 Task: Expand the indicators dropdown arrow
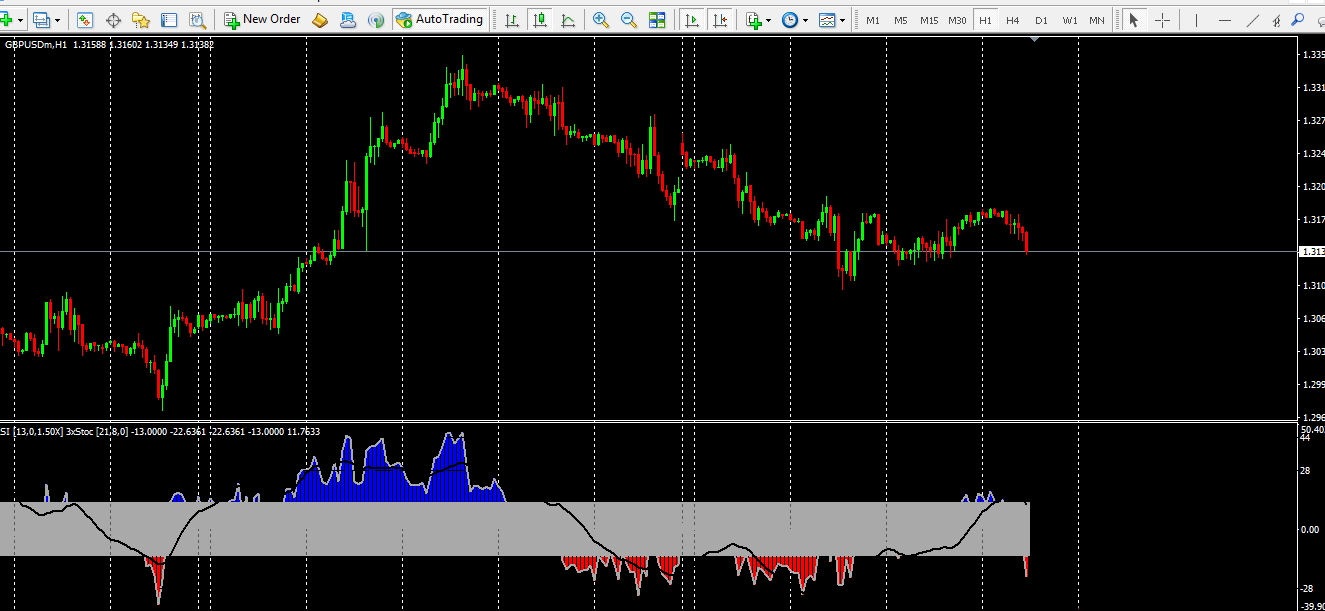(x=769, y=19)
